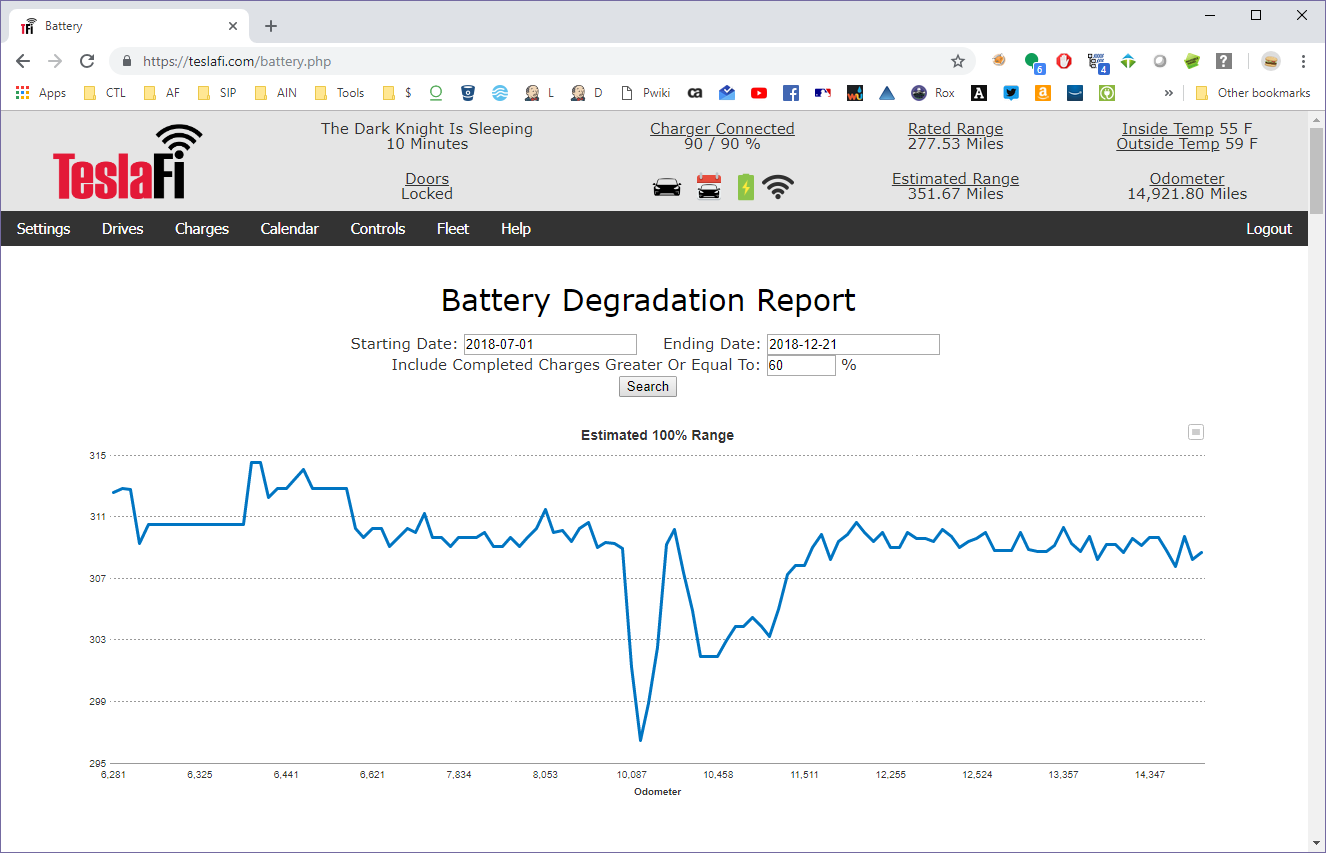Click the Logout link
1326x853 pixels.
[1269, 229]
